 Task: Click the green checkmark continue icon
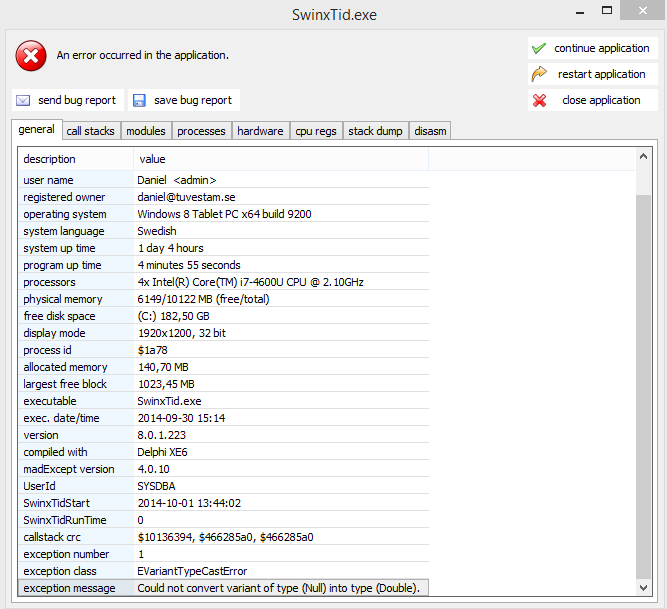539,48
